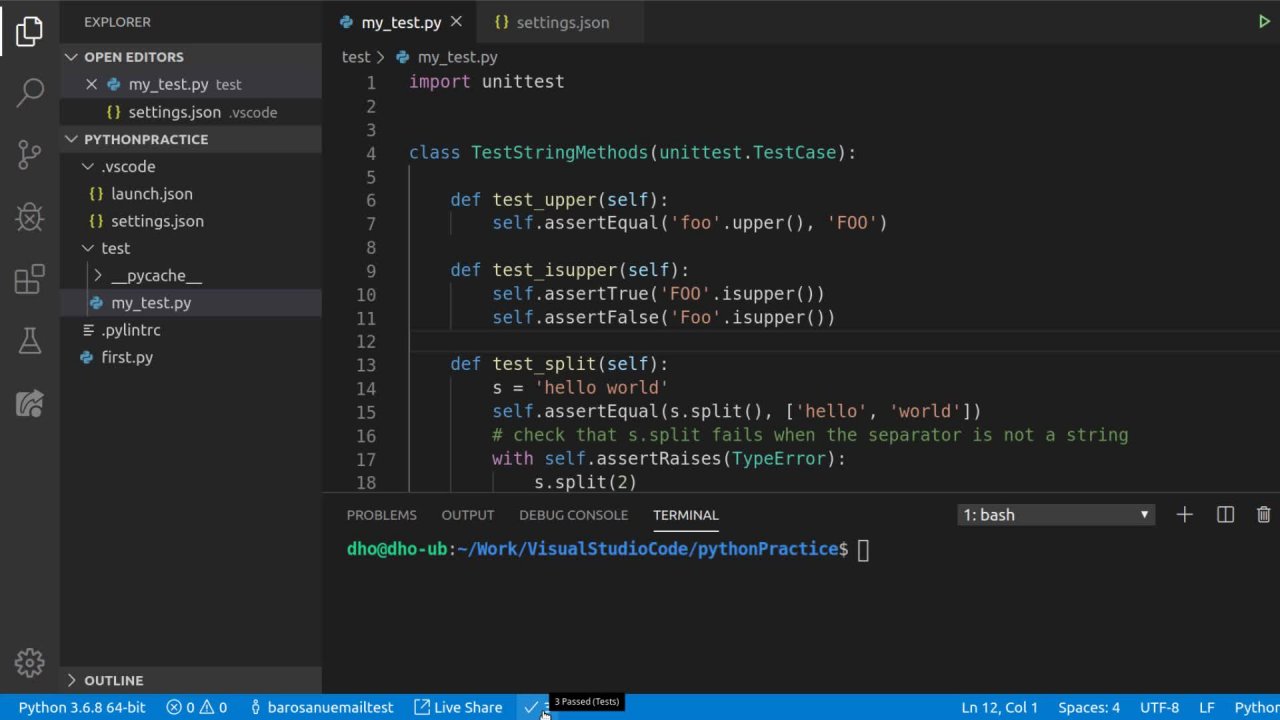
Task: Place cursor on 'import unittest' line
Action: click(x=486, y=82)
